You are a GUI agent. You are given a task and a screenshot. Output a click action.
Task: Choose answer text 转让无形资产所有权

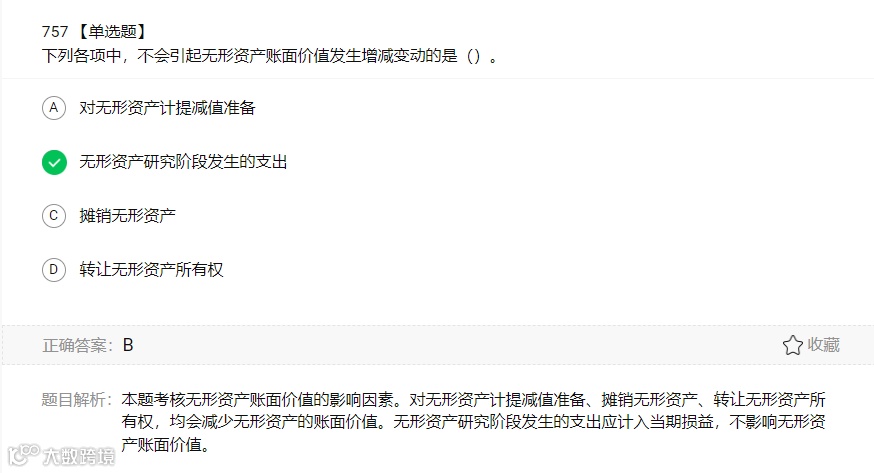click(151, 270)
